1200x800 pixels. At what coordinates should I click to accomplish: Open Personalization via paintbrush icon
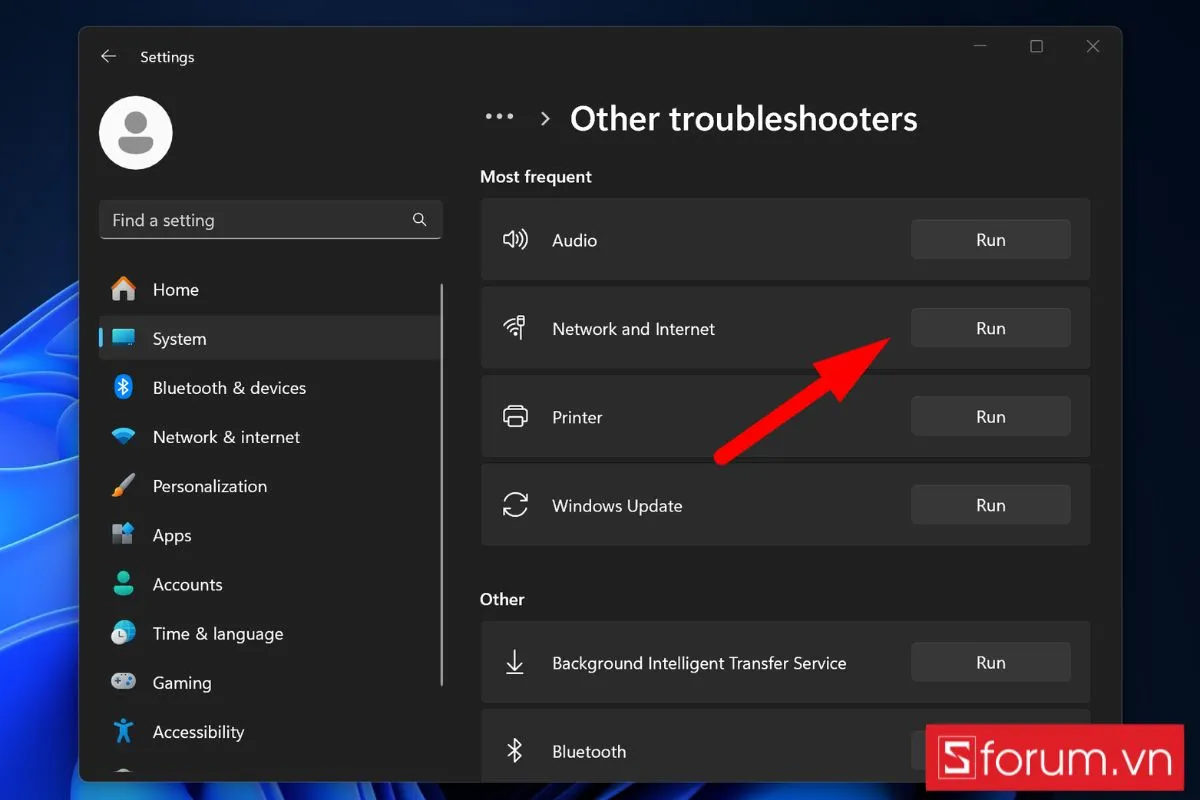tap(123, 486)
